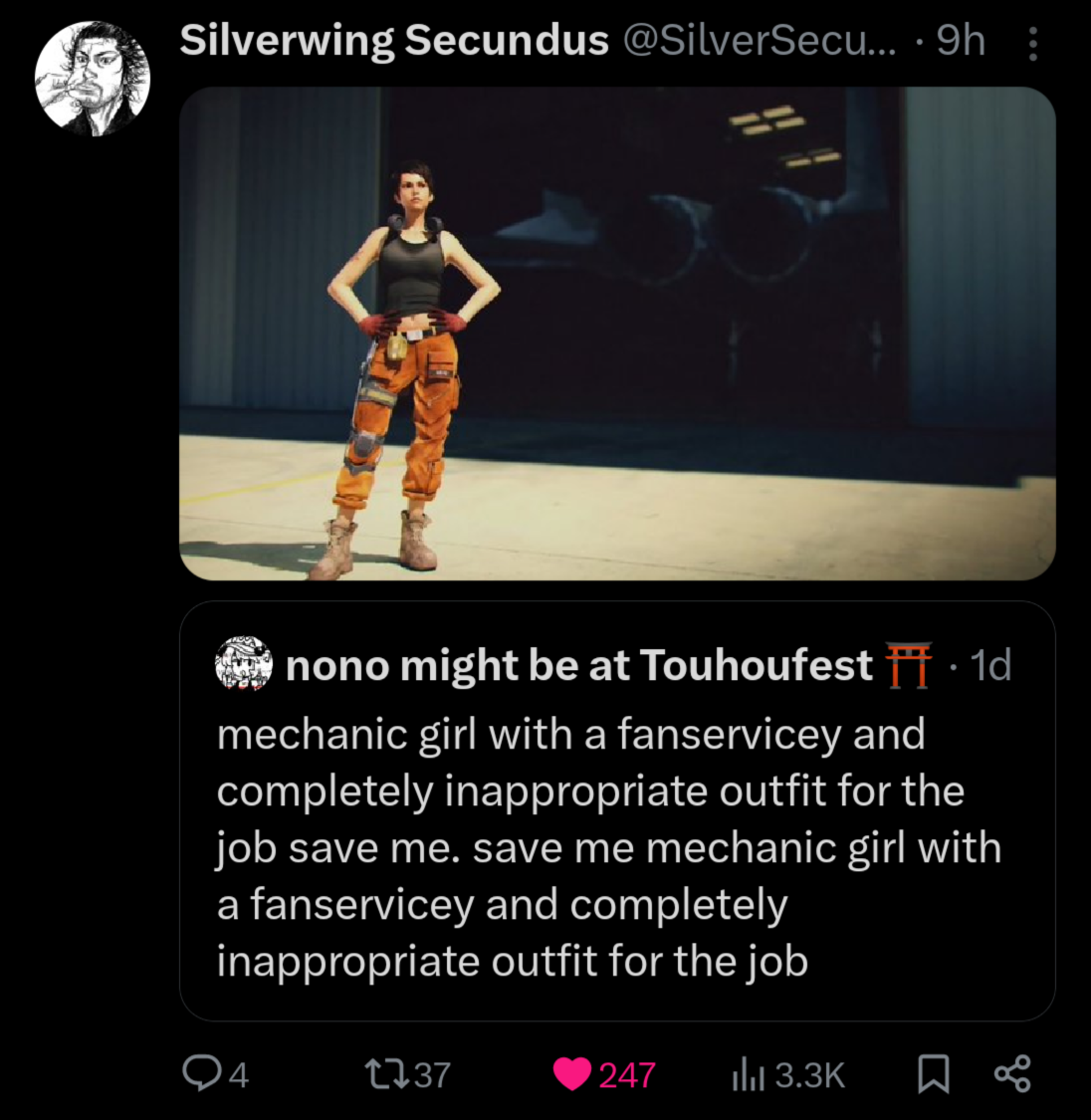Image resolution: width=1091 pixels, height=1120 pixels.
Task: Open Silverwing Secundus profile avatar
Action: tap(92, 80)
